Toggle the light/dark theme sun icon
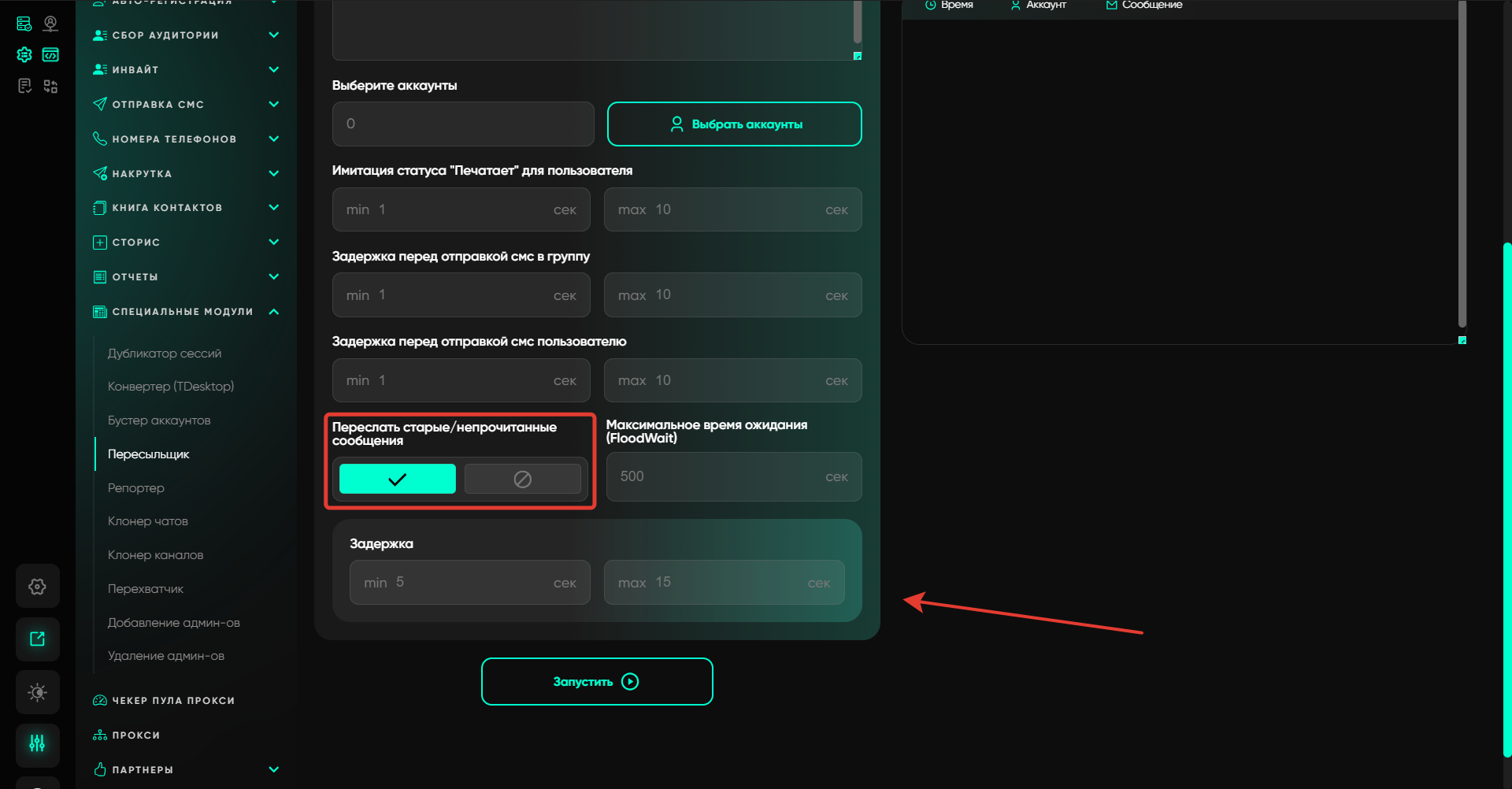1512x789 pixels. [x=37, y=692]
